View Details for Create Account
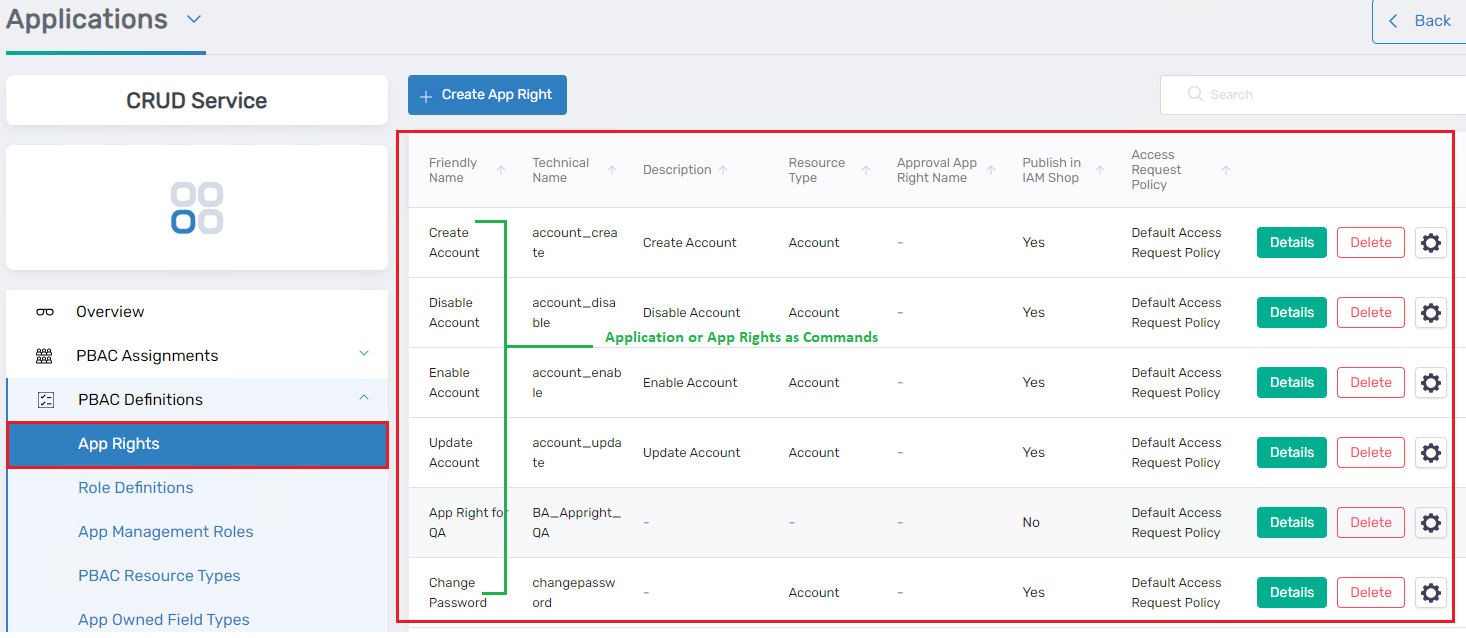The image size is (1466, 638). (x=1292, y=243)
